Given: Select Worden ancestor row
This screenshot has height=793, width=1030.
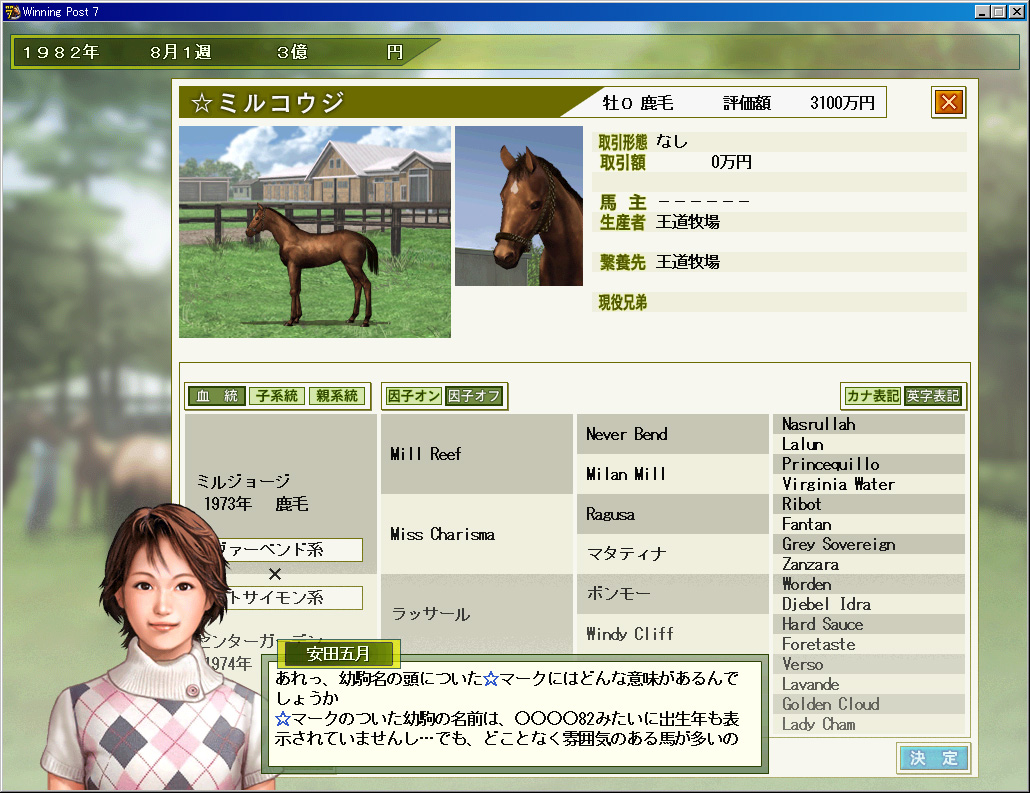Looking at the screenshot, I should click(869, 584).
